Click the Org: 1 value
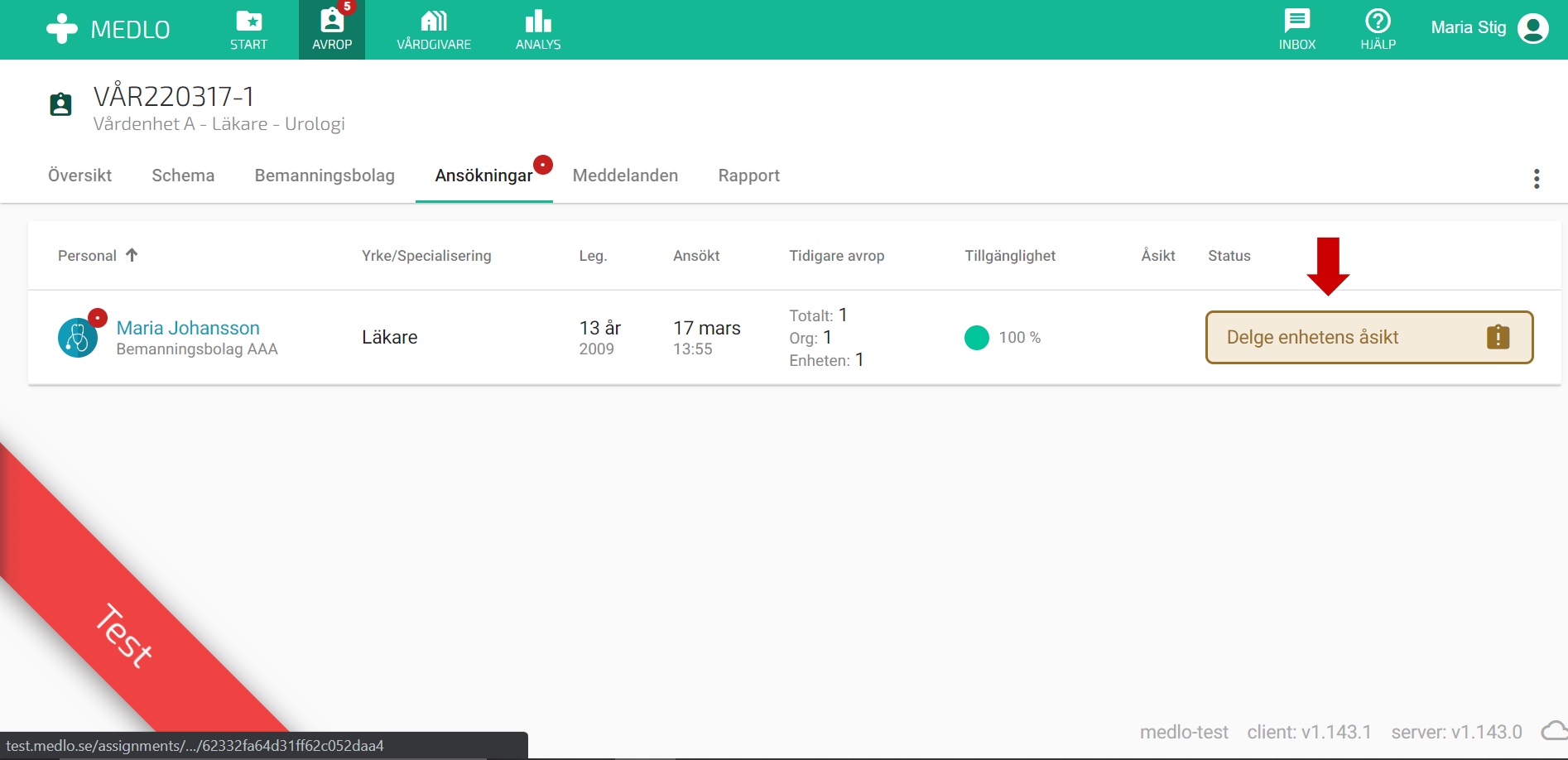Viewport: 1568px width, 760px height. click(810, 338)
